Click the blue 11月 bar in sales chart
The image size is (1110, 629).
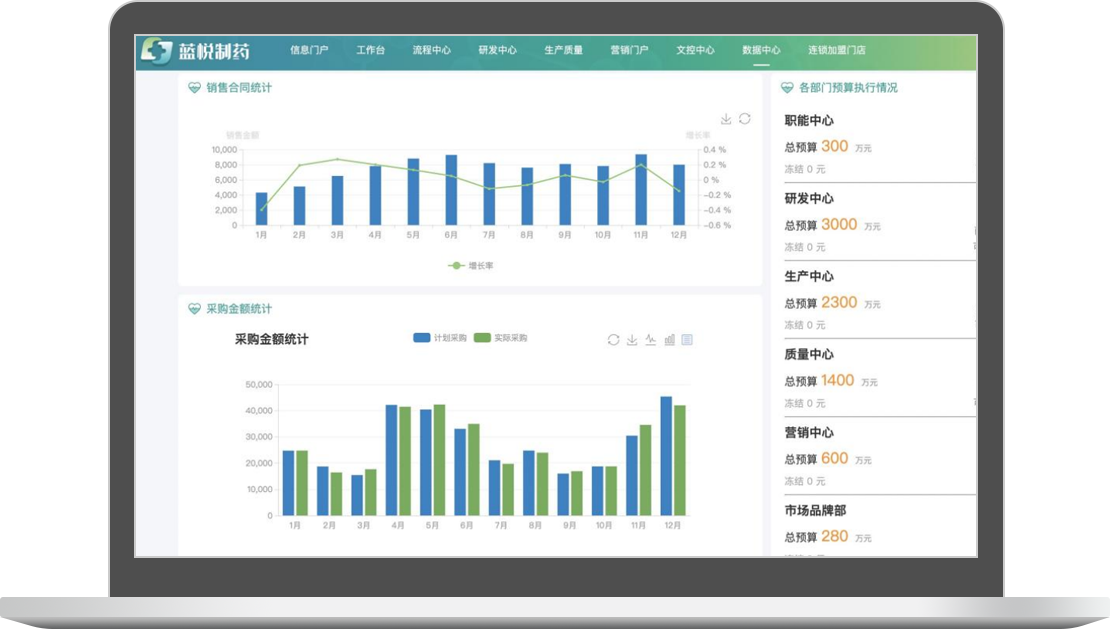tap(641, 190)
